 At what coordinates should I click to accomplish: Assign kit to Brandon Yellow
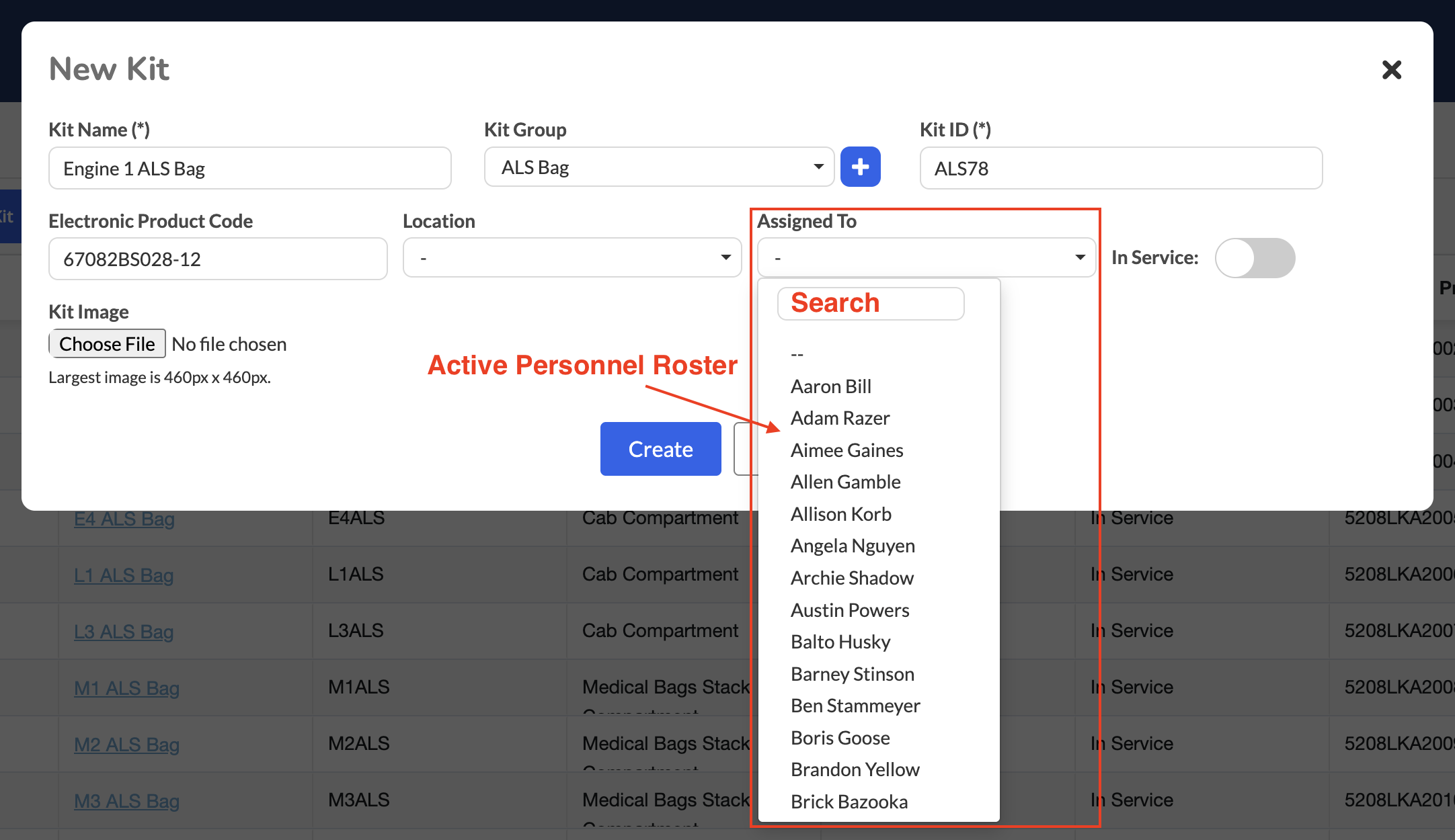pyautogui.click(x=878, y=769)
